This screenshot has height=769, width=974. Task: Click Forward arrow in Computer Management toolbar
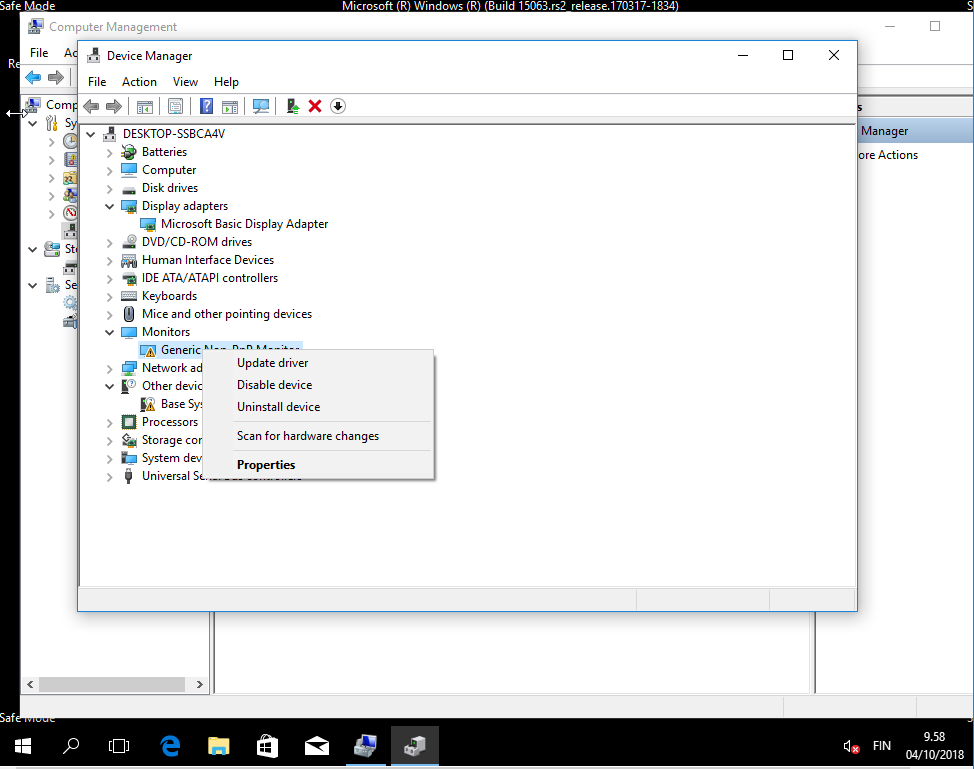pos(56,77)
